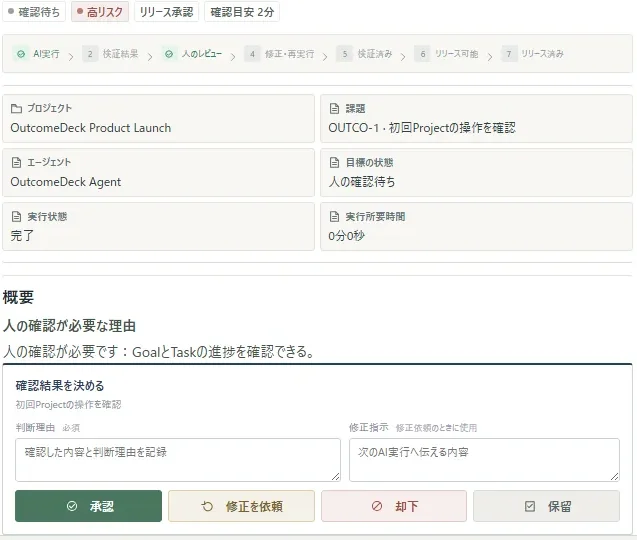Click the step number 7 badge for リリース済み
637x540 pixels.
click(509, 54)
